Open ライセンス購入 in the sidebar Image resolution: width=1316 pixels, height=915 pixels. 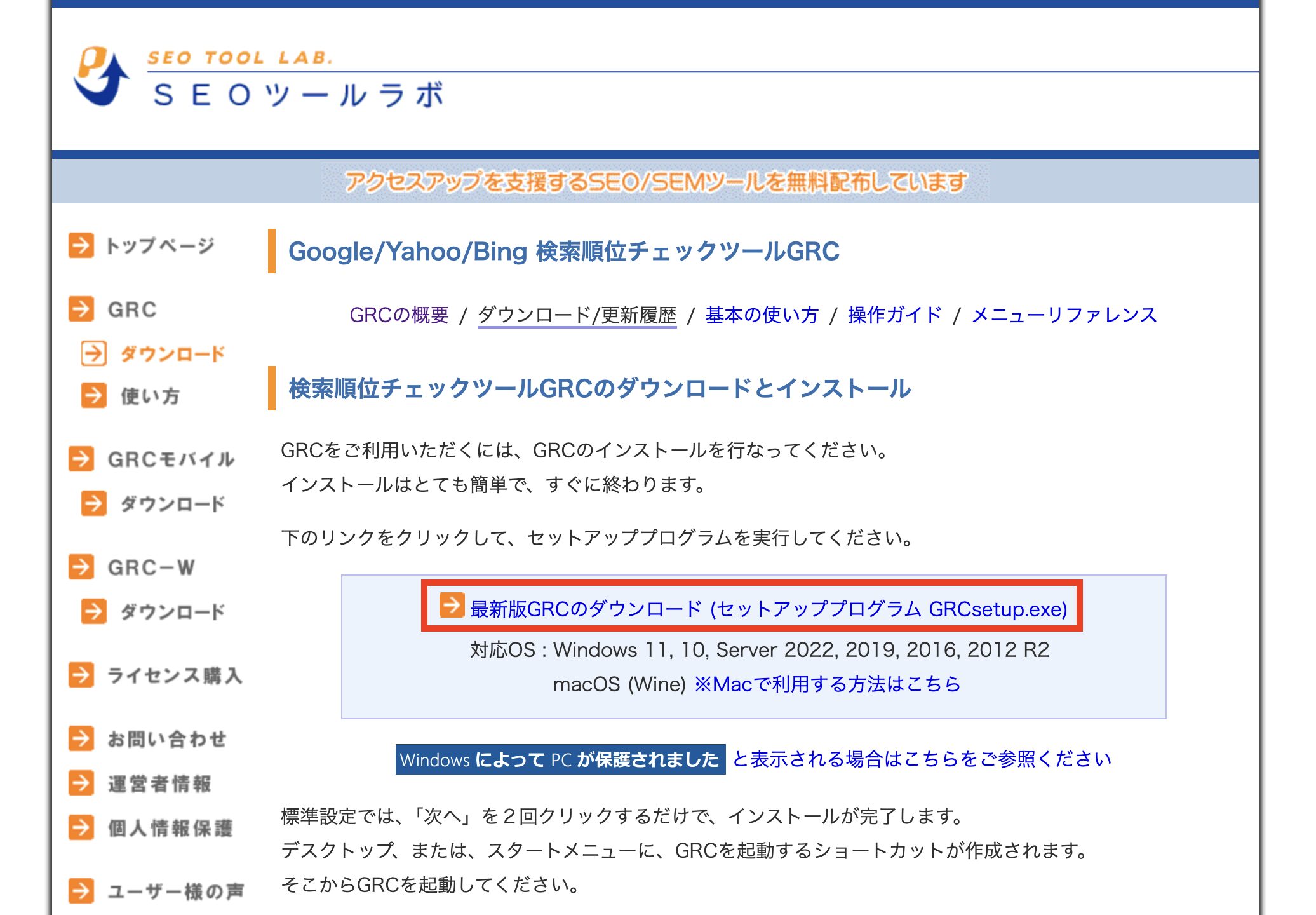point(175,675)
